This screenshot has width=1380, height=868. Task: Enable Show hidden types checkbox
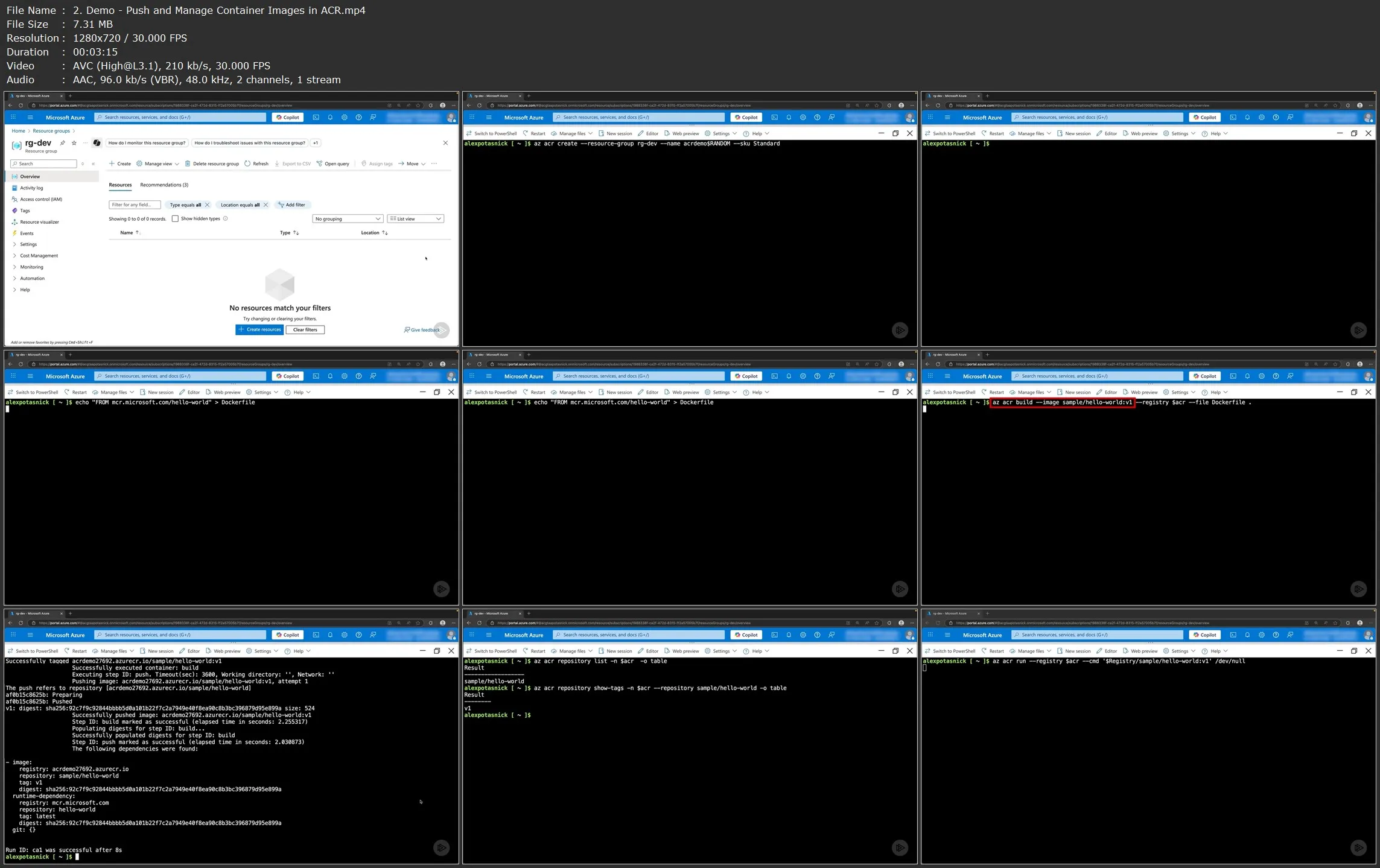click(175, 218)
